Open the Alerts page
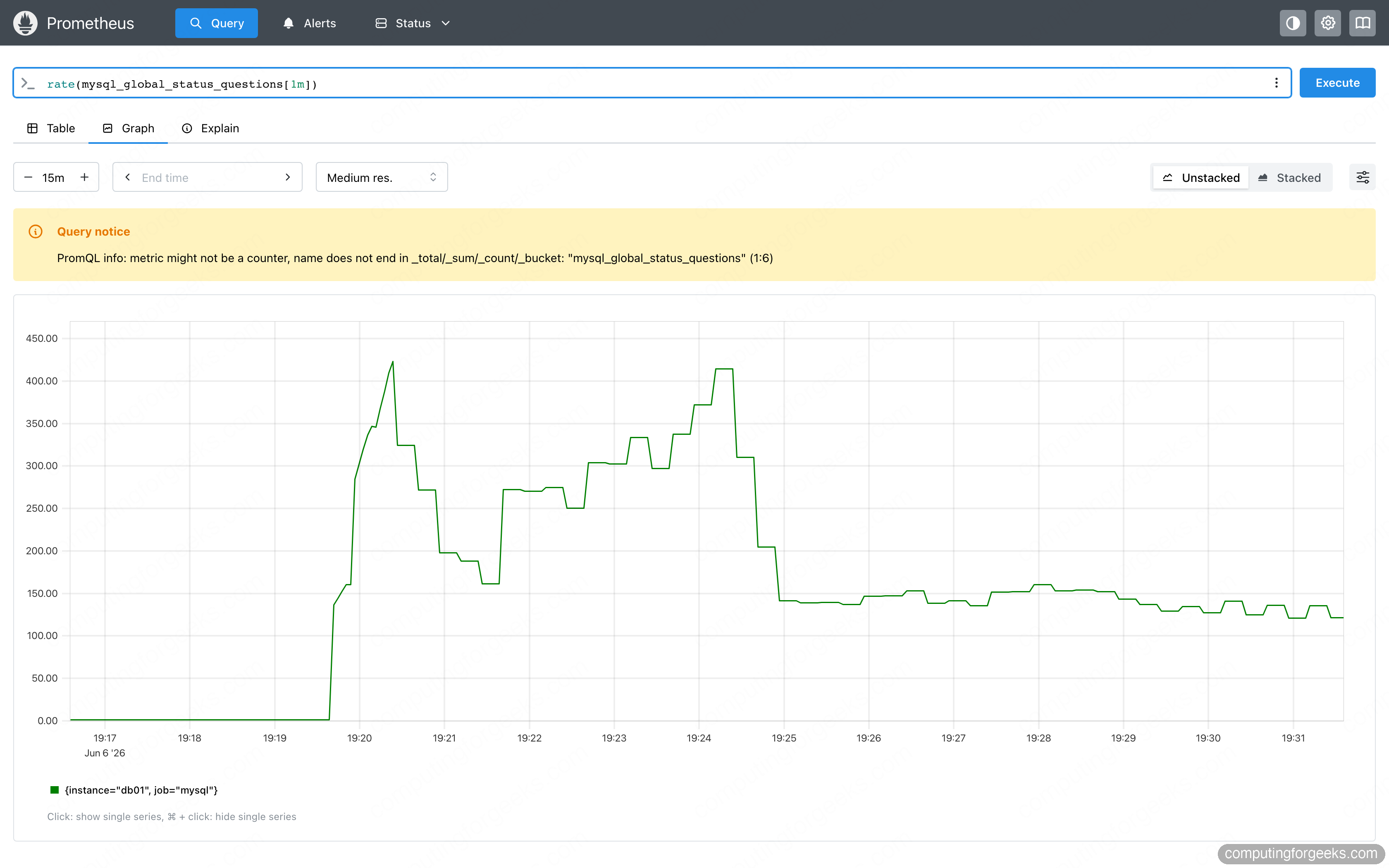 (309, 23)
